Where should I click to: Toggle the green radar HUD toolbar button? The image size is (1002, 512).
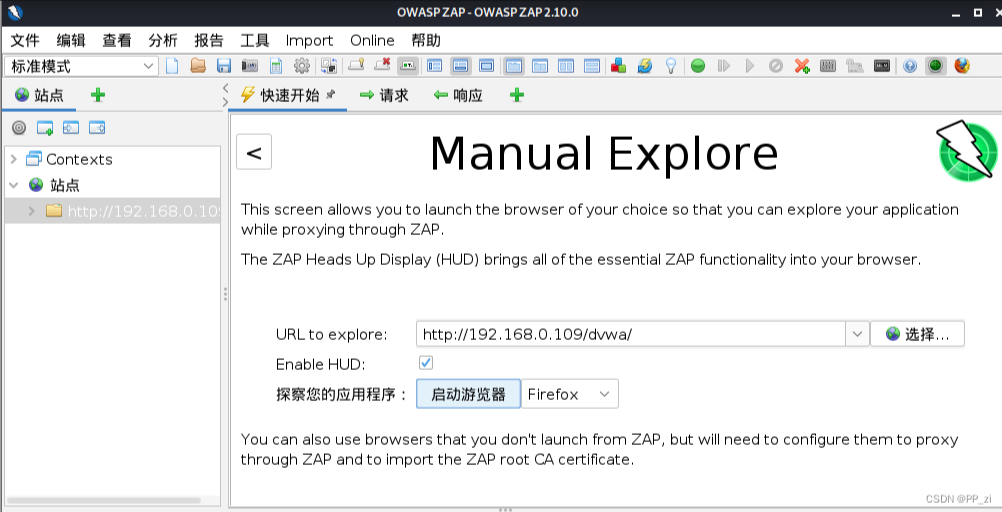tap(936, 66)
